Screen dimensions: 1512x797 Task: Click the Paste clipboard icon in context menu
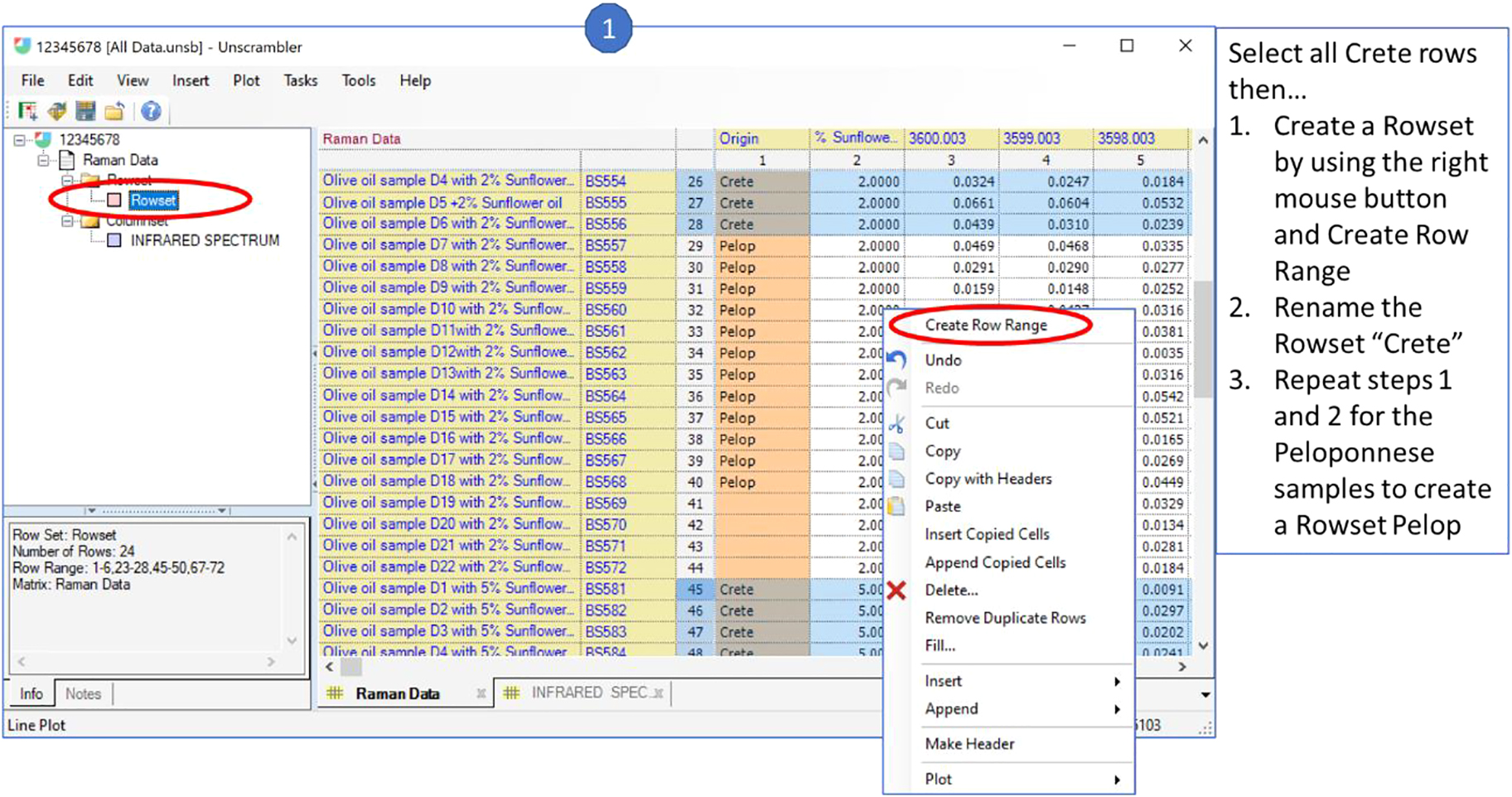(896, 506)
